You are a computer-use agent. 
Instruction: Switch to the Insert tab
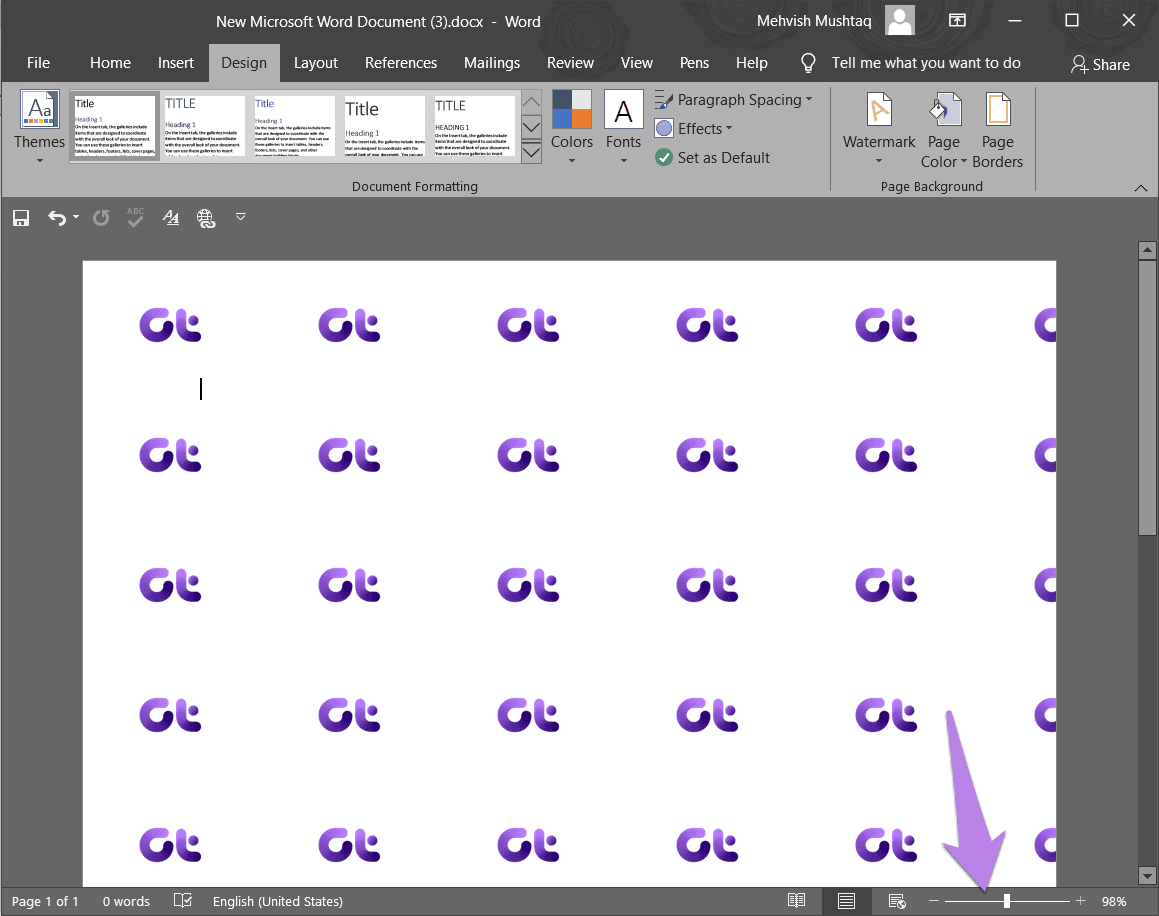point(176,63)
